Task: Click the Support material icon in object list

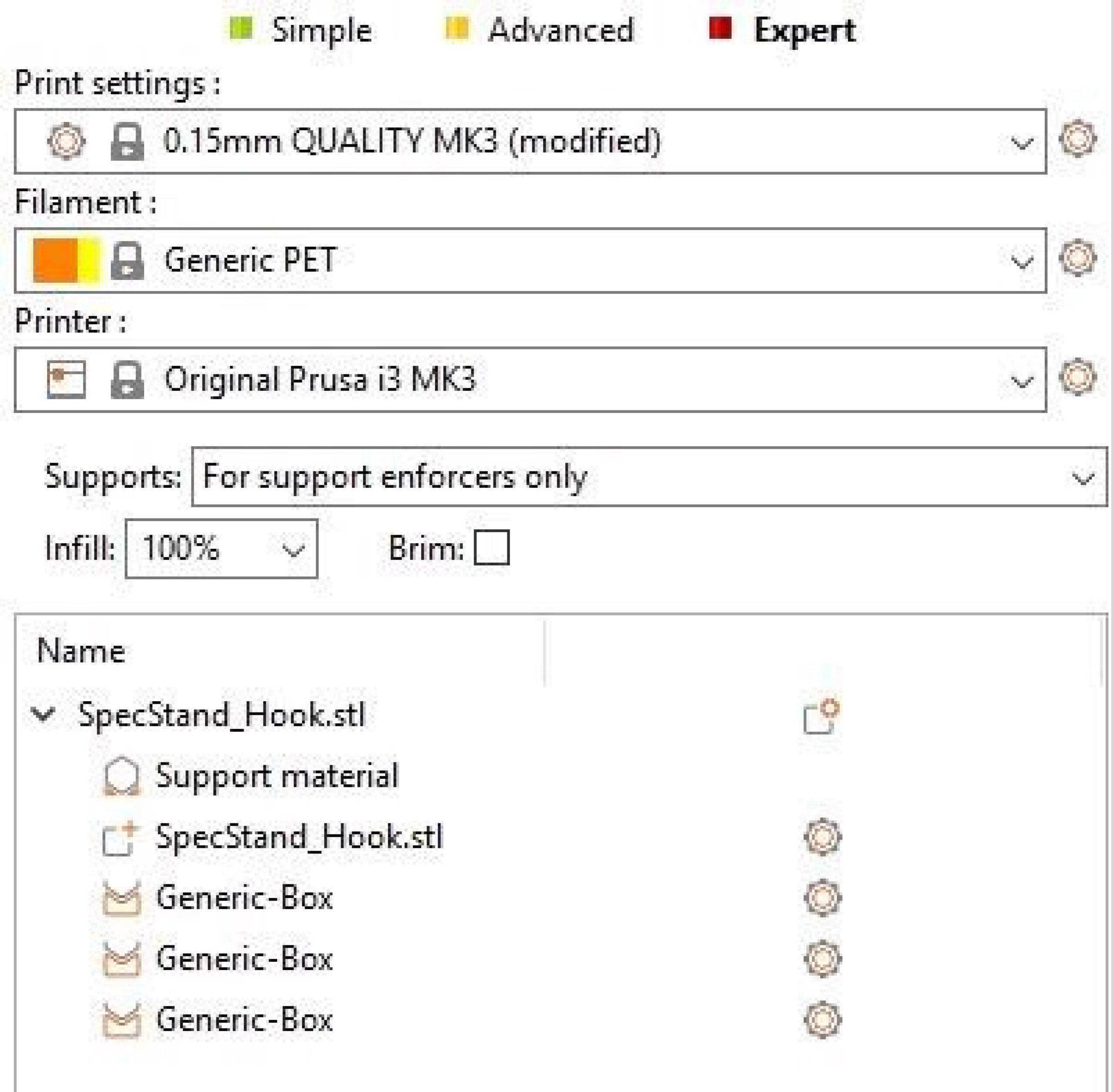Action: (x=121, y=776)
